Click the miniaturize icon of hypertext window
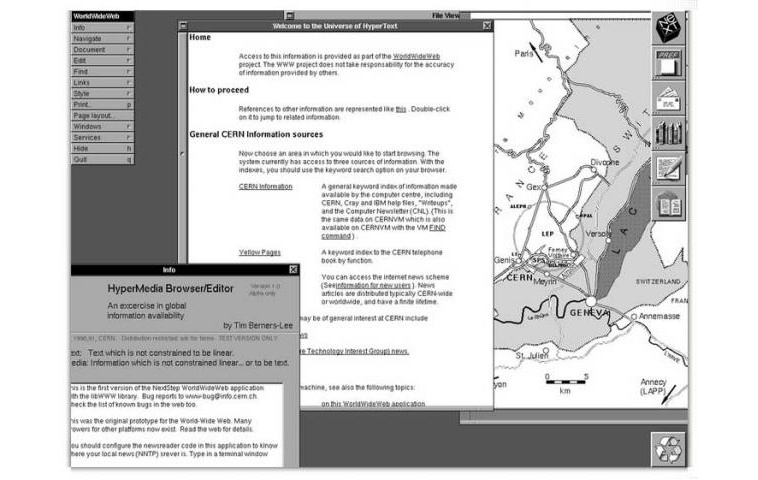The width and height of the screenshot is (758, 480). (183, 26)
